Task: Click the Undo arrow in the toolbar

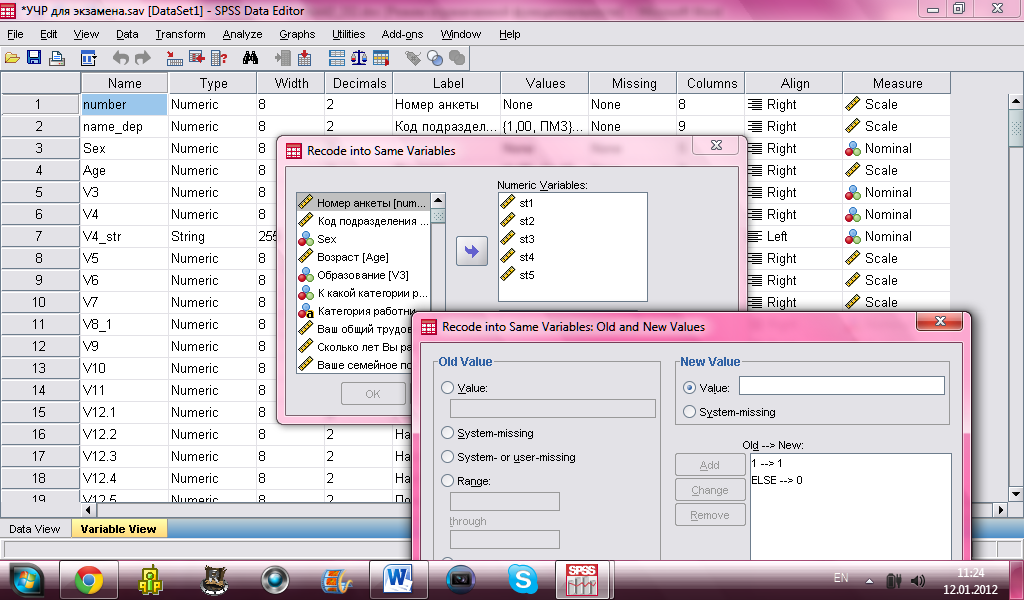Action: pos(120,58)
